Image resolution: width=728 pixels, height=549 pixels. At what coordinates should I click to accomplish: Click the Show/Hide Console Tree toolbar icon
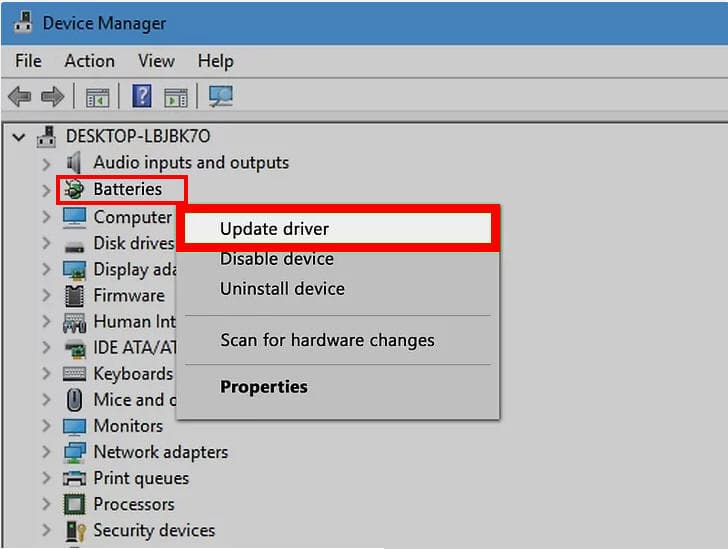click(97, 97)
